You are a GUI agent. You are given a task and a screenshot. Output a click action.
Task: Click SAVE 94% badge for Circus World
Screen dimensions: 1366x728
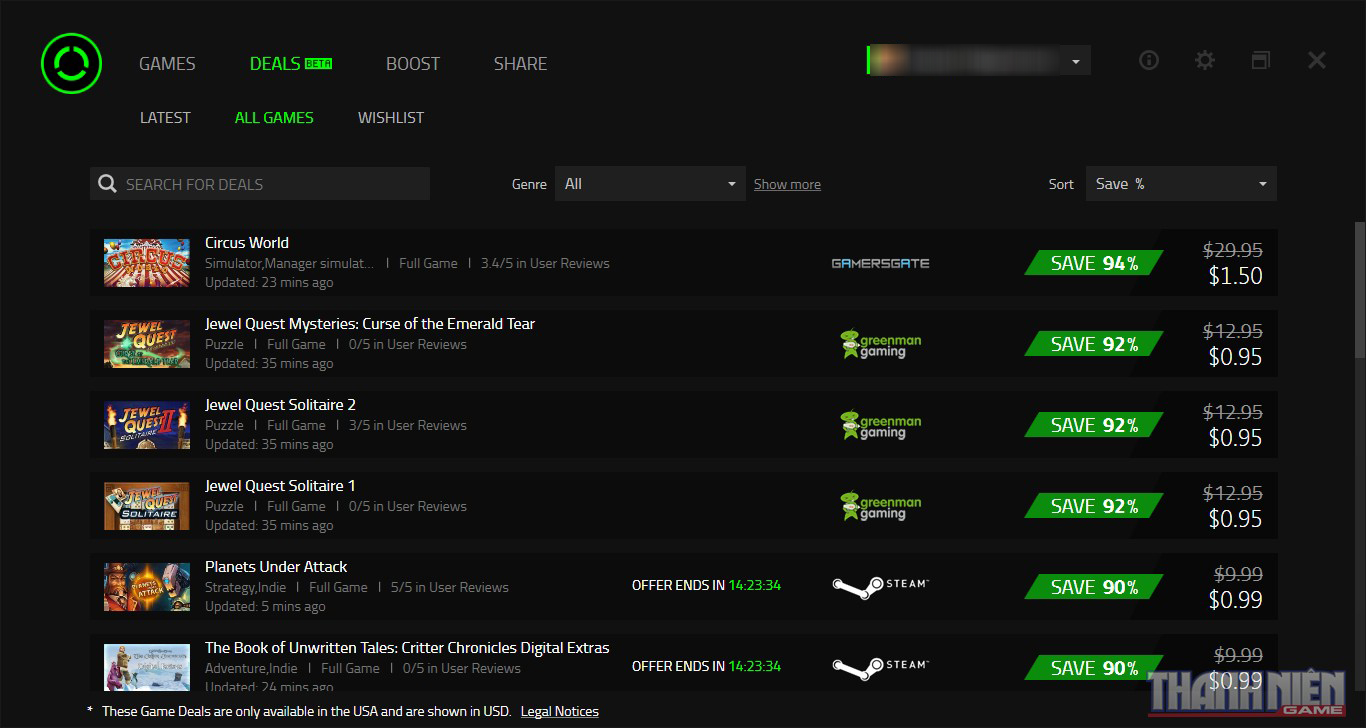click(x=1094, y=263)
